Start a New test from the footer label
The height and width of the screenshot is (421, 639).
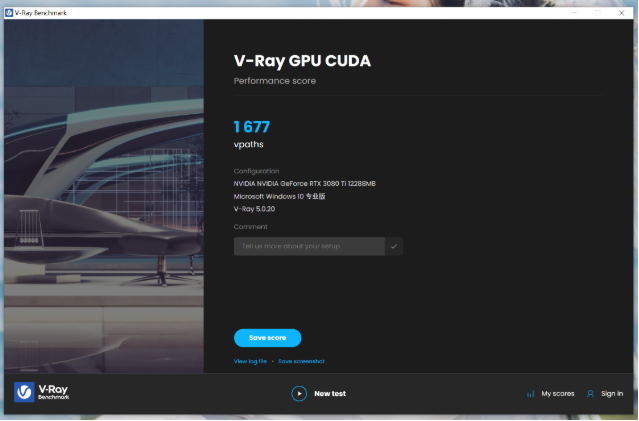[330, 394]
